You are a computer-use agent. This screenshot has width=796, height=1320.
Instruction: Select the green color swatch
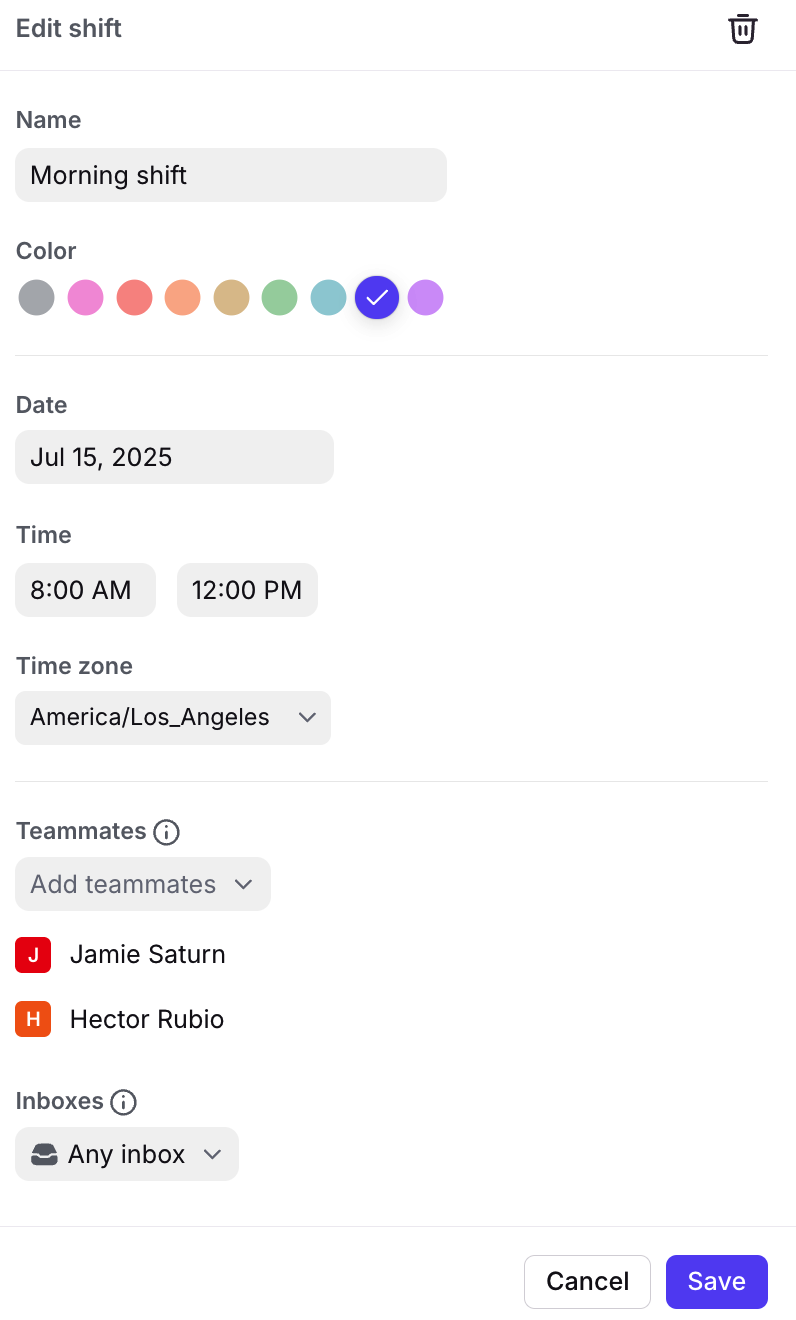(279, 298)
